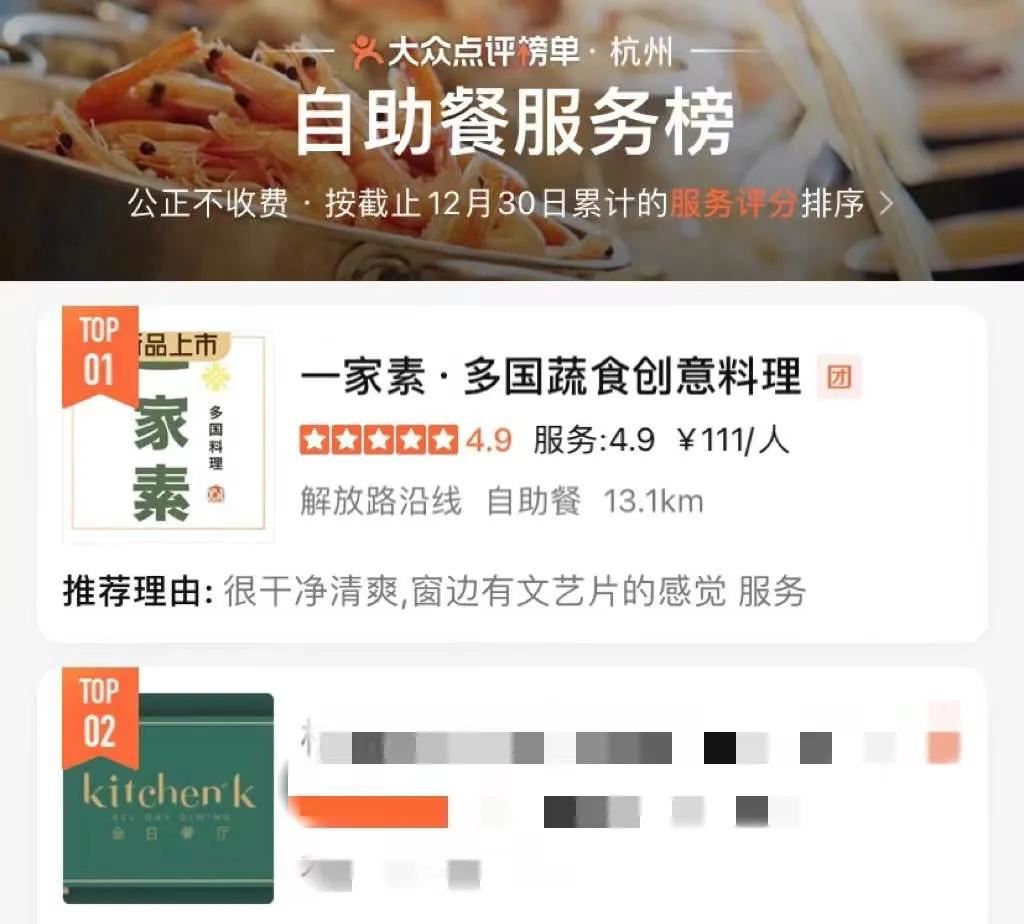
Task: Expand ranking rules via the right chevron arrow
Action: [886, 204]
